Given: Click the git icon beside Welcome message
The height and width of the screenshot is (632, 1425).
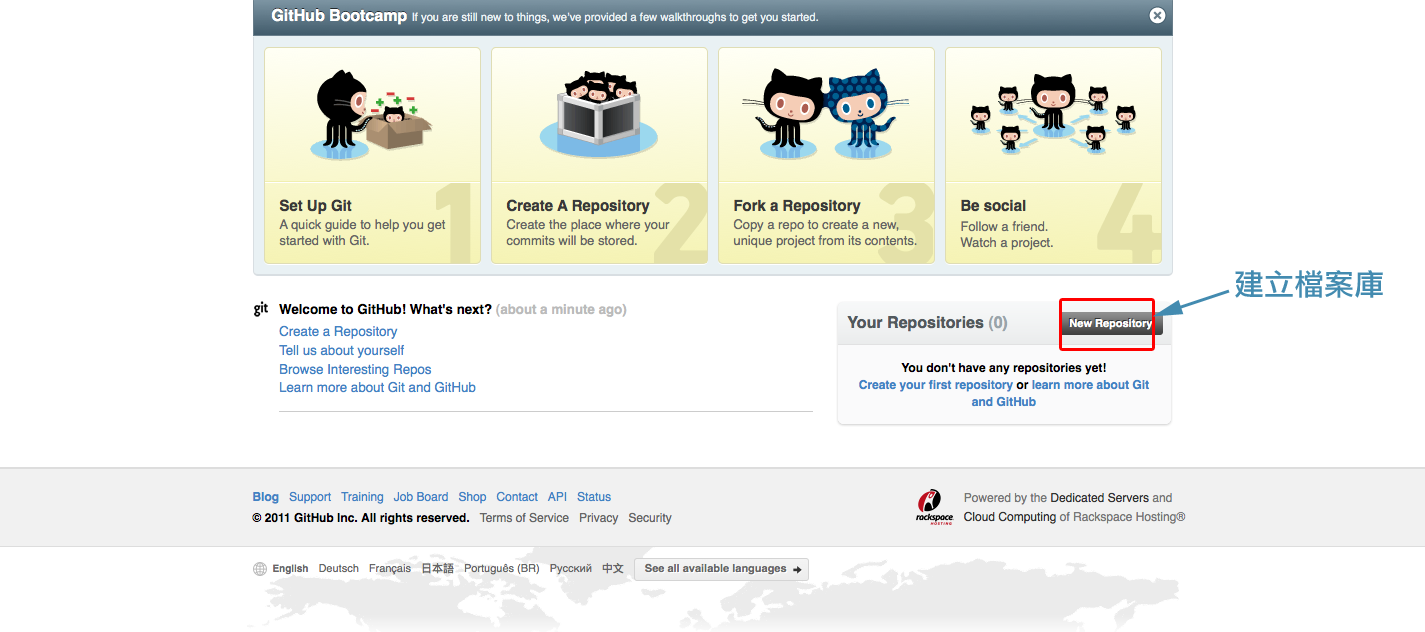Looking at the screenshot, I should click(261, 309).
